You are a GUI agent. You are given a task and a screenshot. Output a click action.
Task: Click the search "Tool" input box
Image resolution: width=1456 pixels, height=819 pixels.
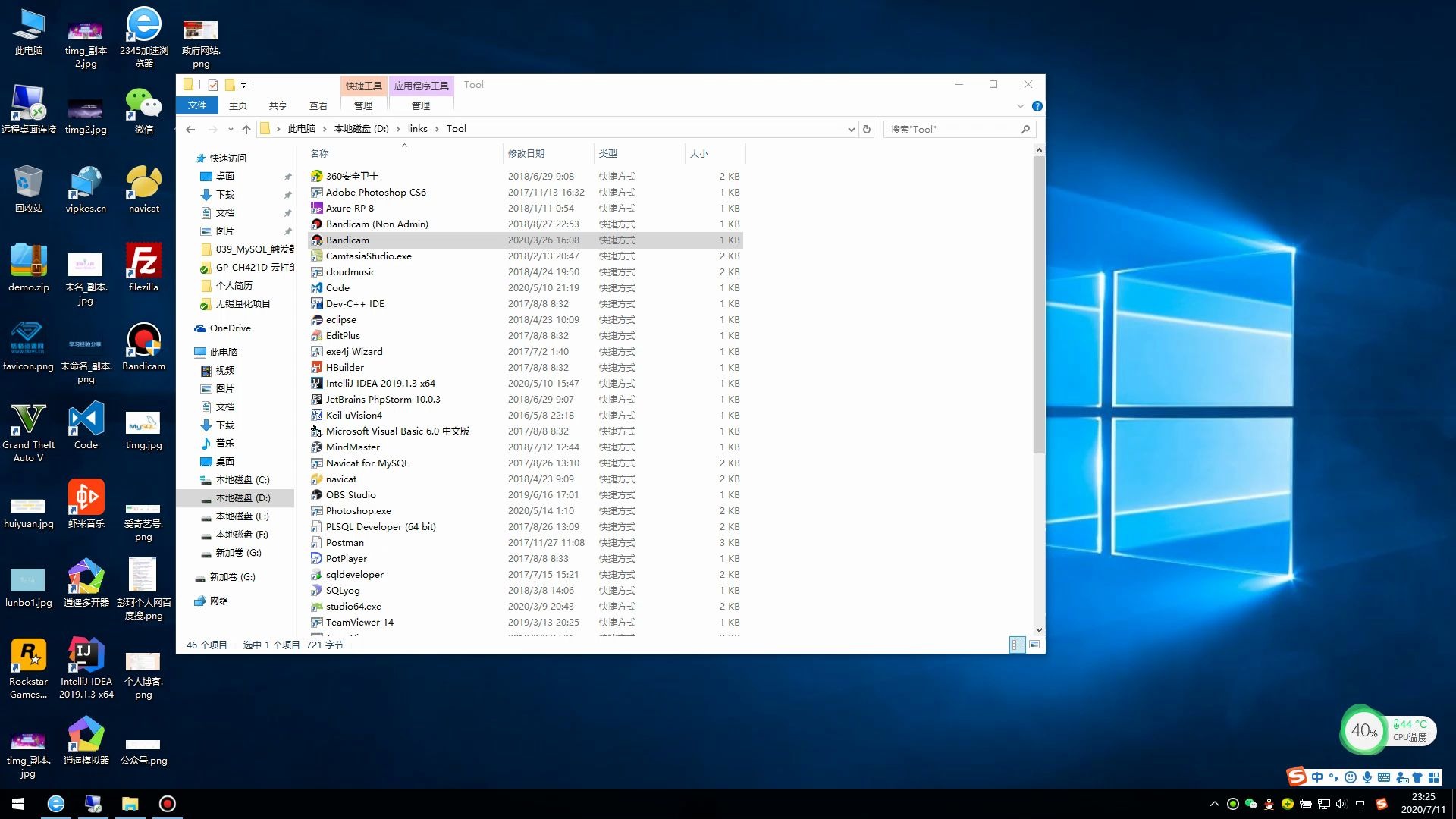pyautogui.click(x=954, y=130)
